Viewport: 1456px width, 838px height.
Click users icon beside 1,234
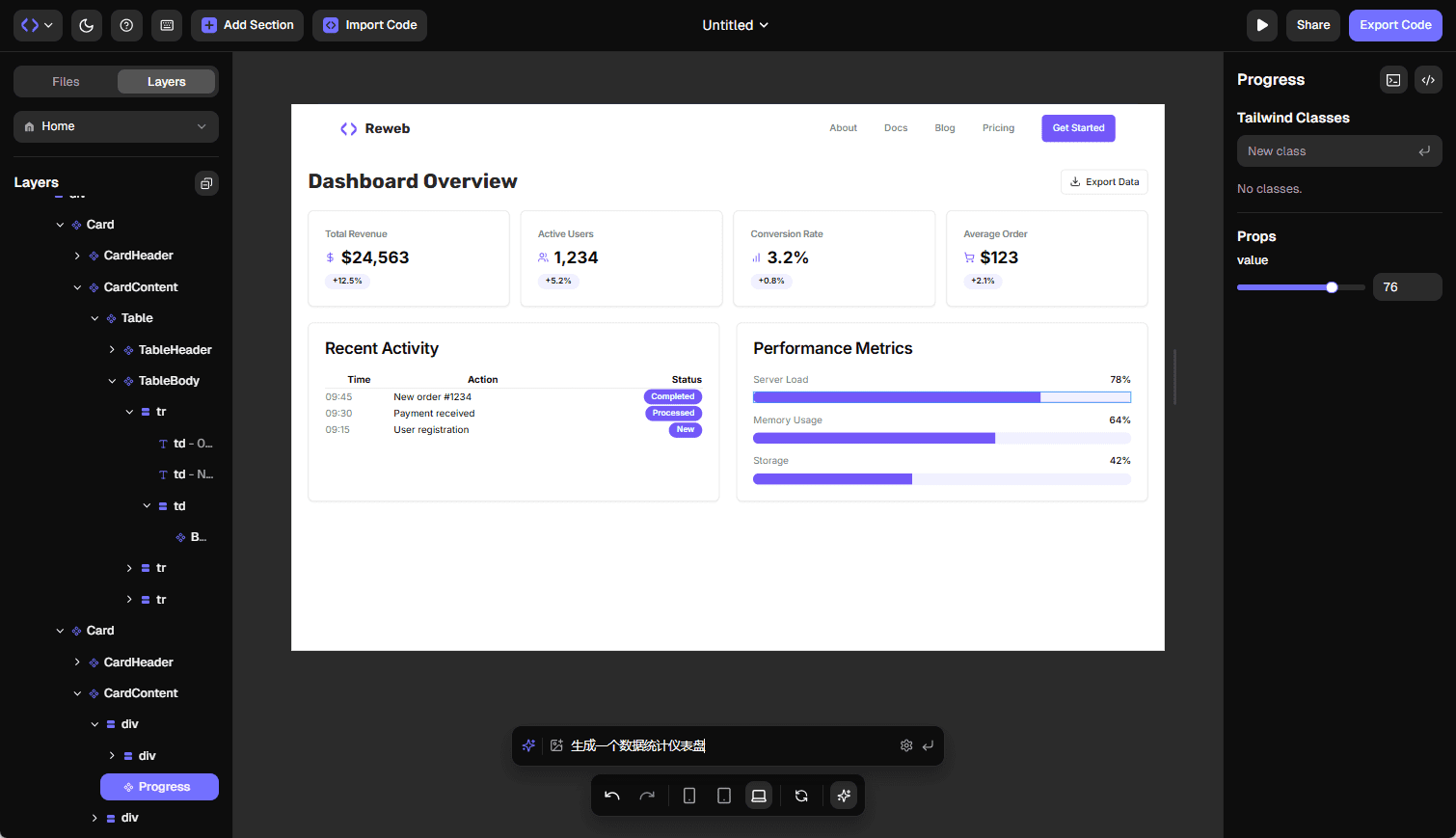pos(543,257)
